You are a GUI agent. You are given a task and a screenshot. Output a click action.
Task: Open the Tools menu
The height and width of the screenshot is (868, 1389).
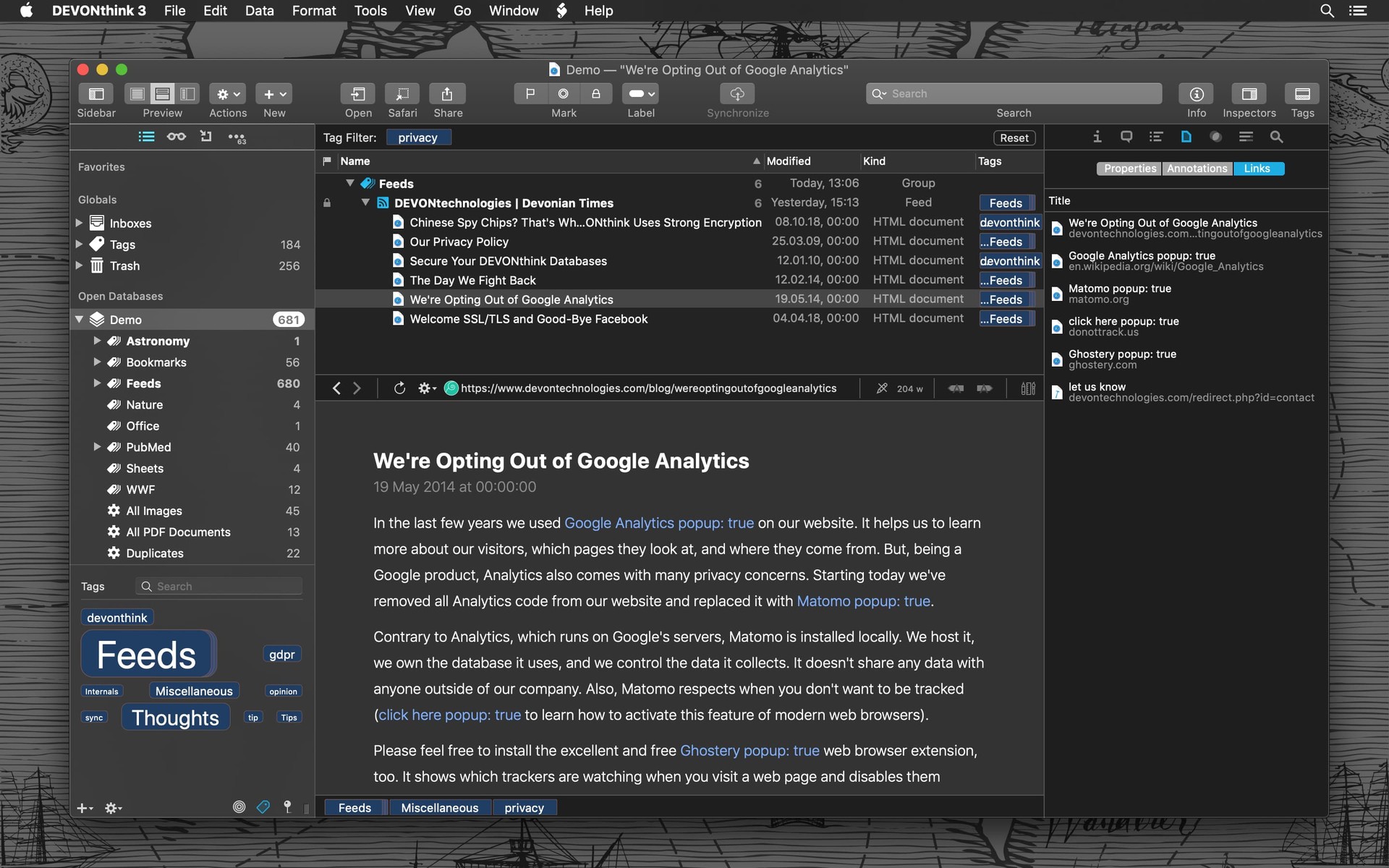(370, 11)
